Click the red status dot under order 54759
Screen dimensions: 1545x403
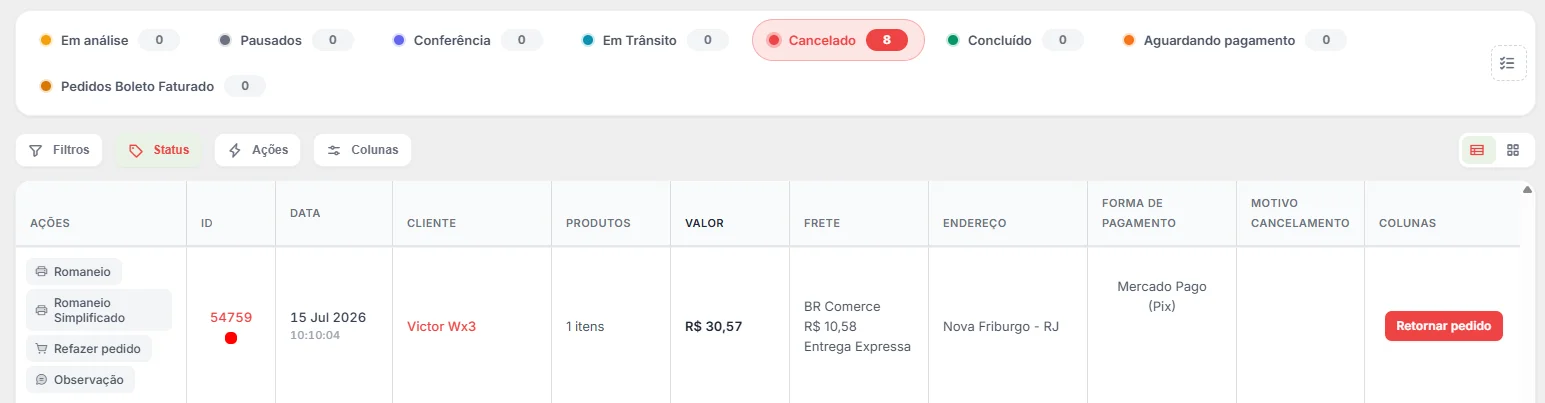click(x=231, y=338)
